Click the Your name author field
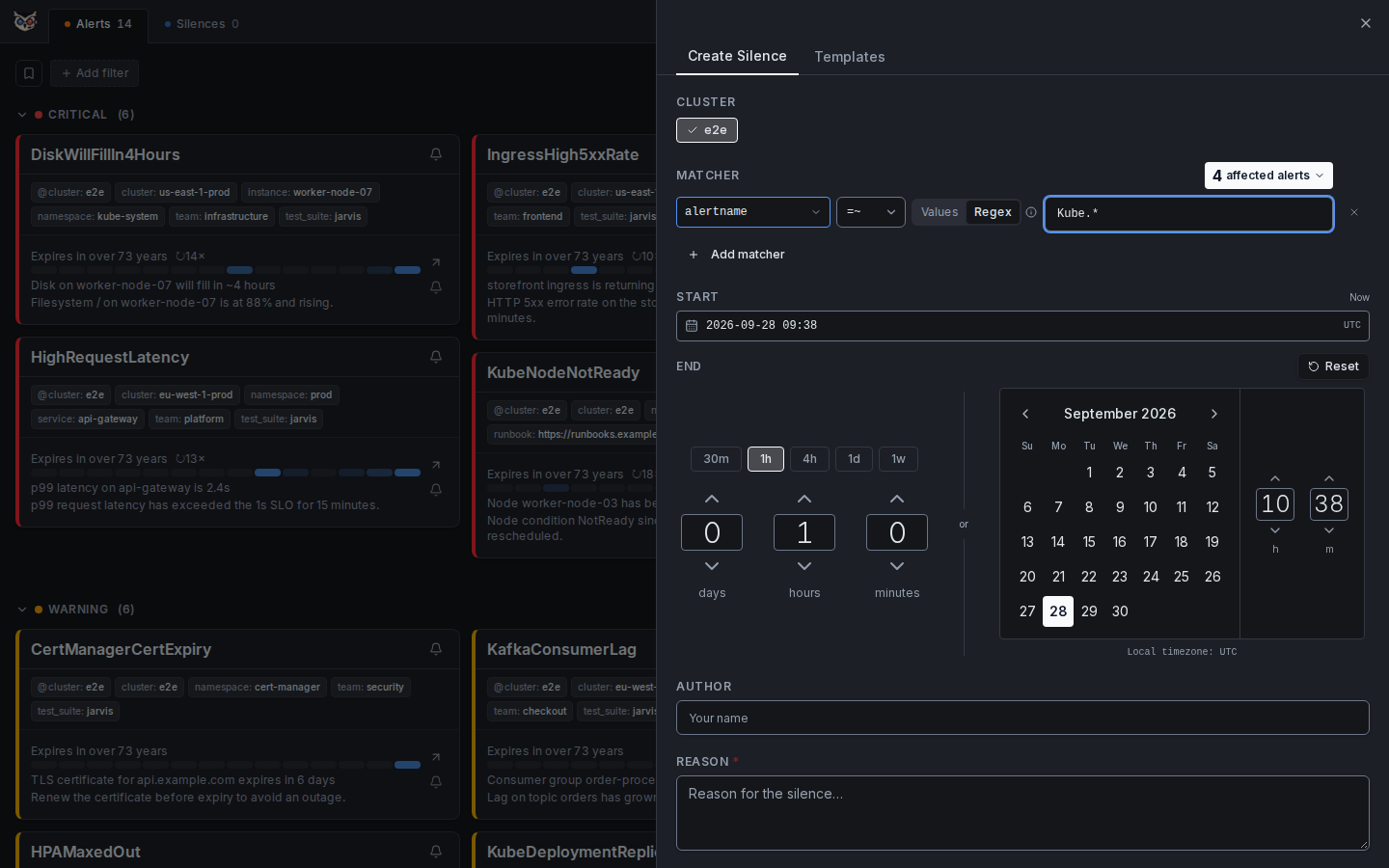Viewport: 1389px width, 868px height. point(1022,718)
